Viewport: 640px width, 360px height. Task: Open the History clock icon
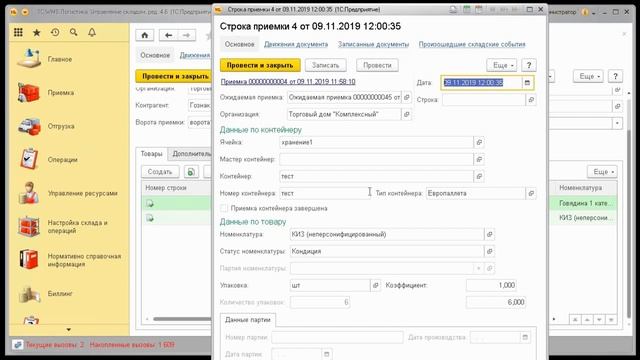pyautogui.click(x=55, y=32)
